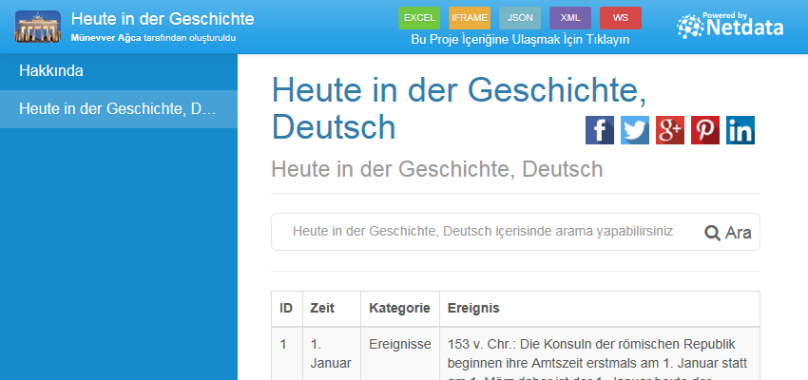Share page on Google Plus
The height and width of the screenshot is (380, 808).
(670, 130)
